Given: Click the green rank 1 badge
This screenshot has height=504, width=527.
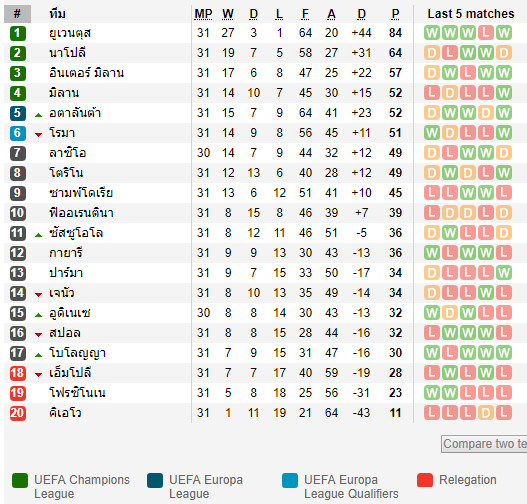Looking at the screenshot, I should pos(17,33).
